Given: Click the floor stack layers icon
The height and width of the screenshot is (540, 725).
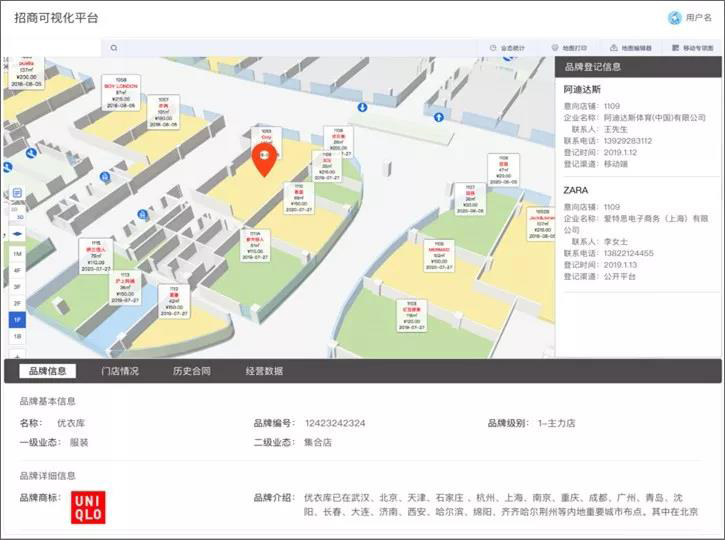Looking at the screenshot, I should (17, 234).
